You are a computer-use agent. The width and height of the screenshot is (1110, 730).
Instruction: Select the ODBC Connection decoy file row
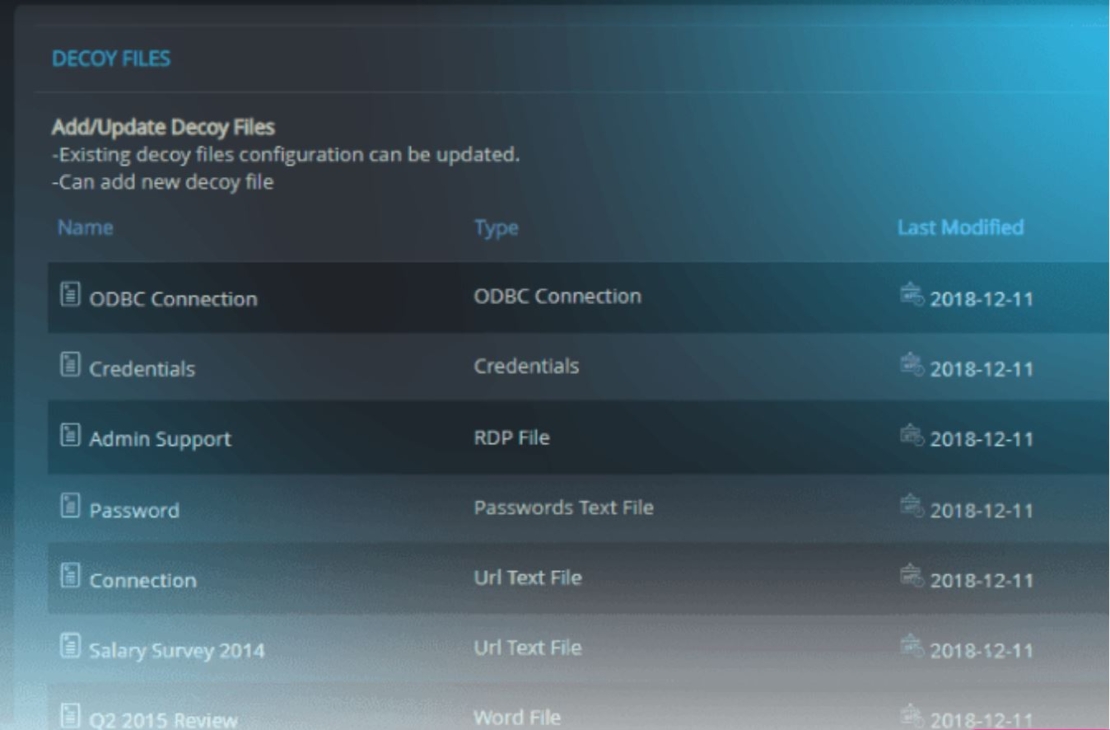pyautogui.click(x=450, y=296)
